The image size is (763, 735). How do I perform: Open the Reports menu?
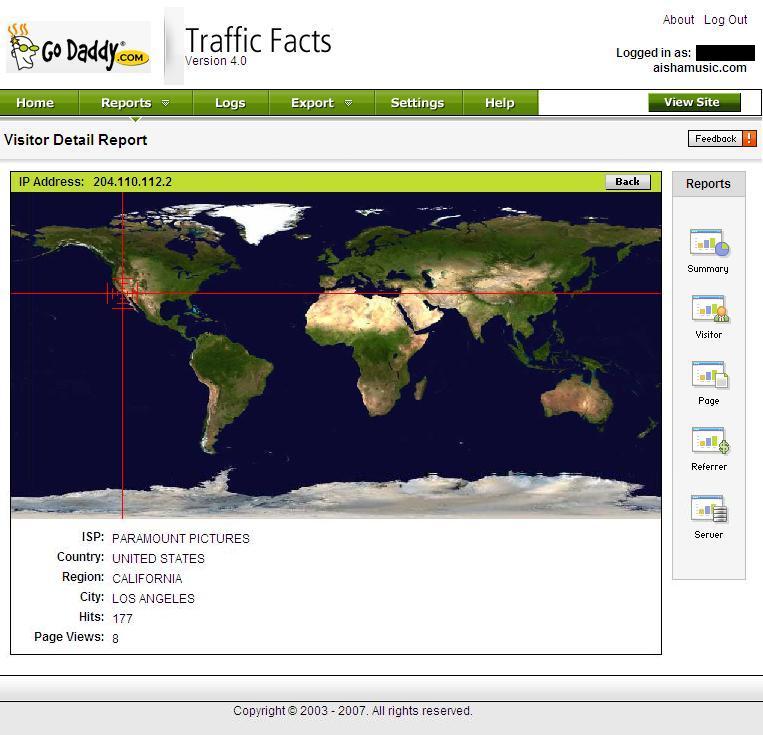pyautogui.click(x=135, y=103)
